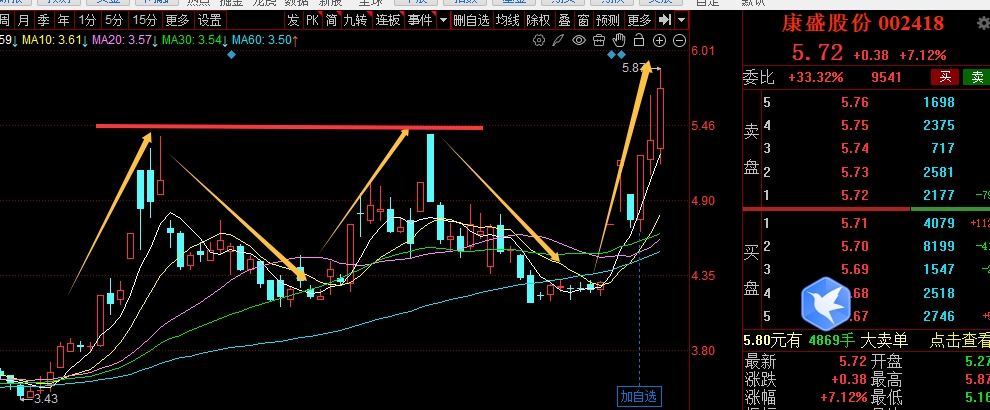Select the drawing pen tool icon
Screen dimensions: 990x410
pyautogui.click(x=558, y=40)
